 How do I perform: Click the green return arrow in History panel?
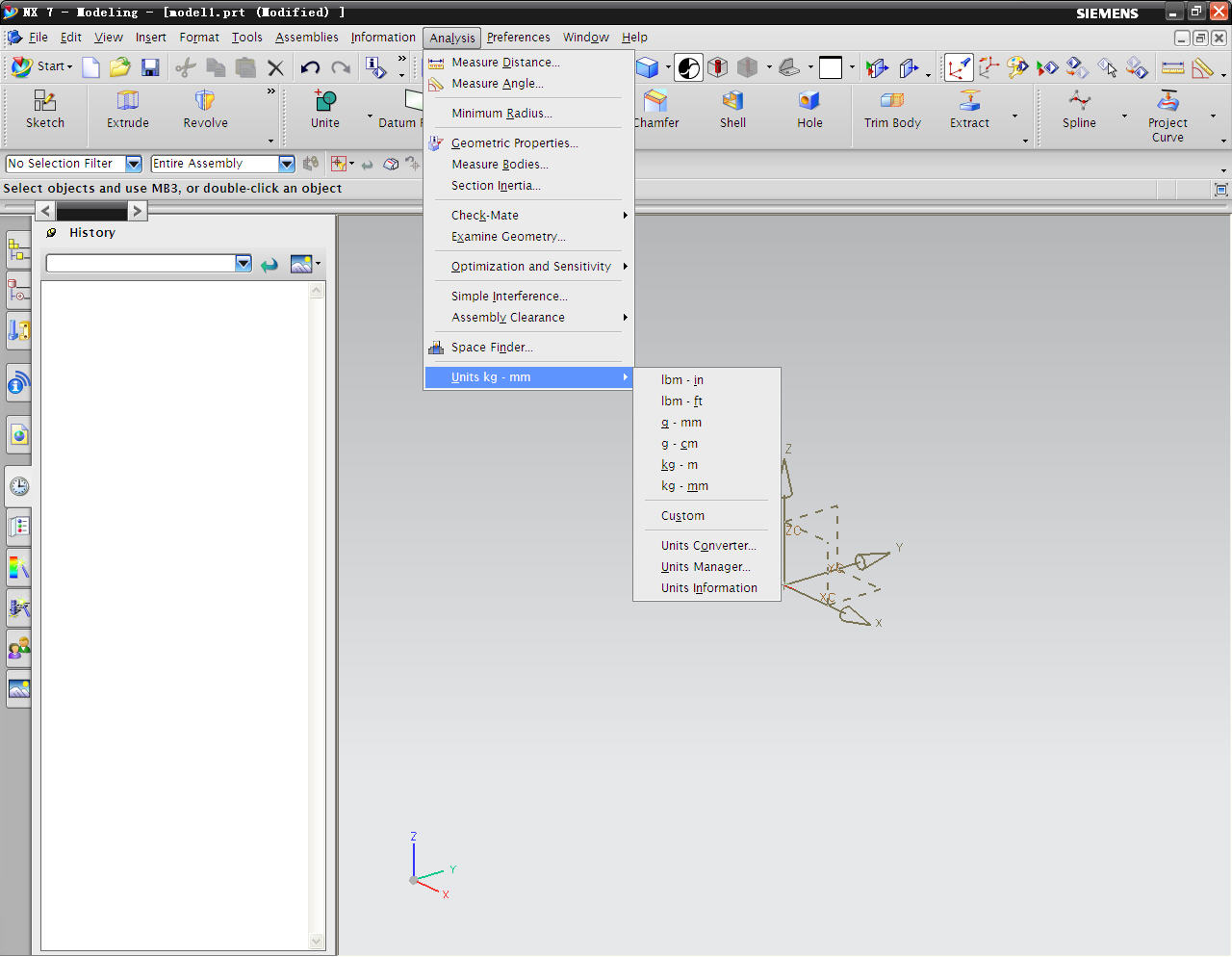[x=269, y=264]
